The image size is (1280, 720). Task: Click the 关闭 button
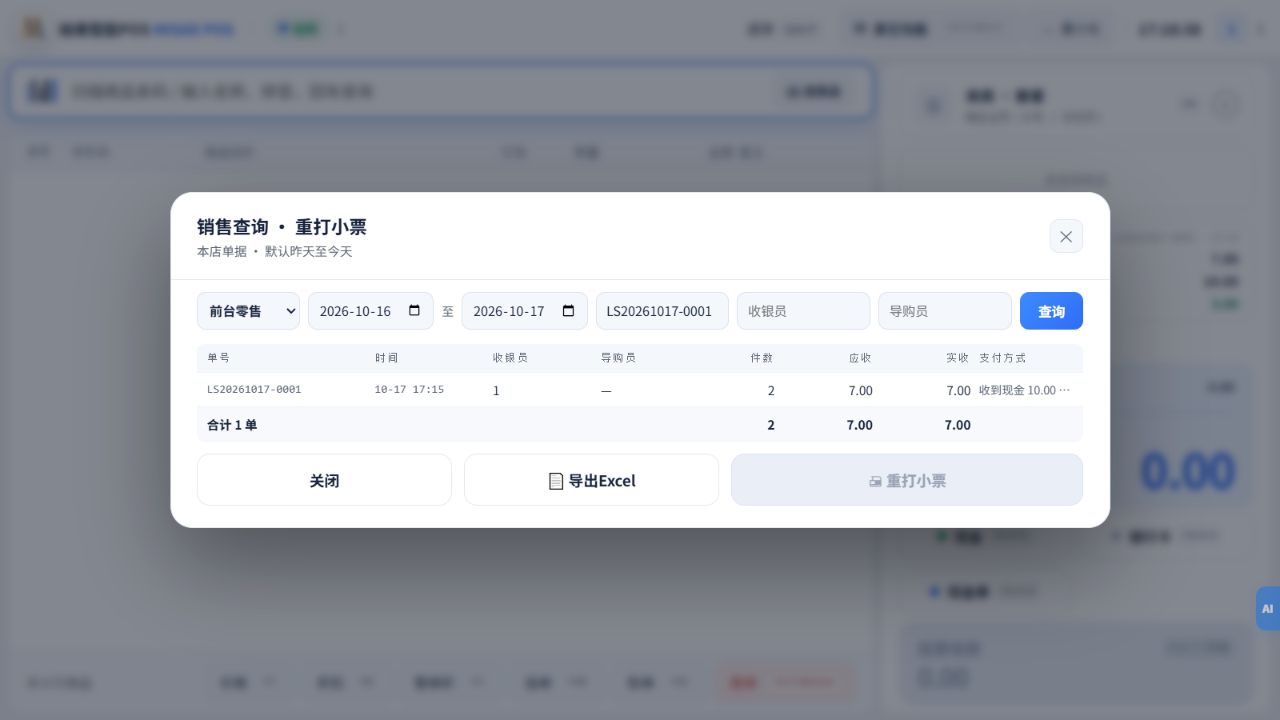pyautogui.click(x=324, y=480)
